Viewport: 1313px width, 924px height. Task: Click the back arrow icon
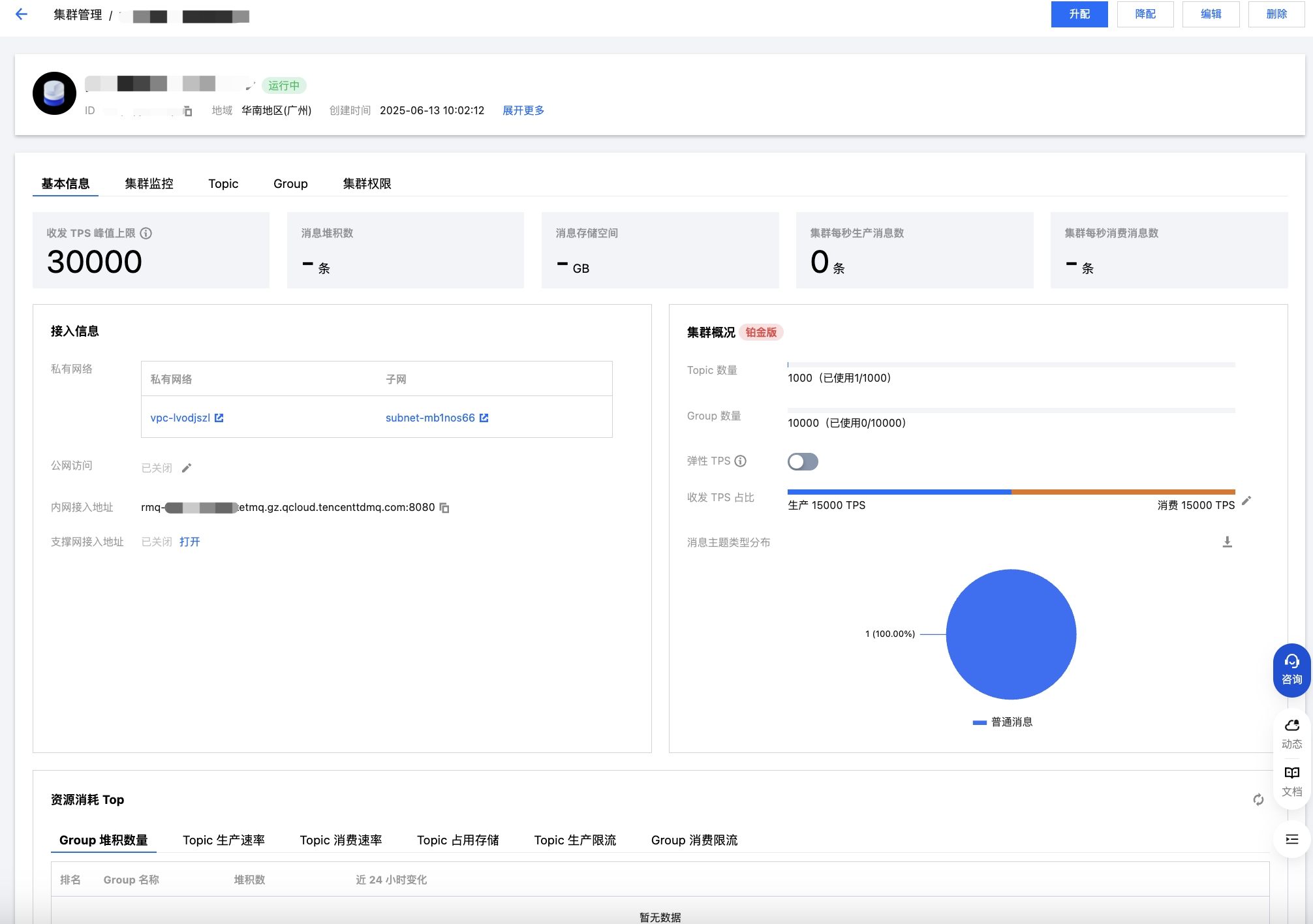(x=22, y=14)
